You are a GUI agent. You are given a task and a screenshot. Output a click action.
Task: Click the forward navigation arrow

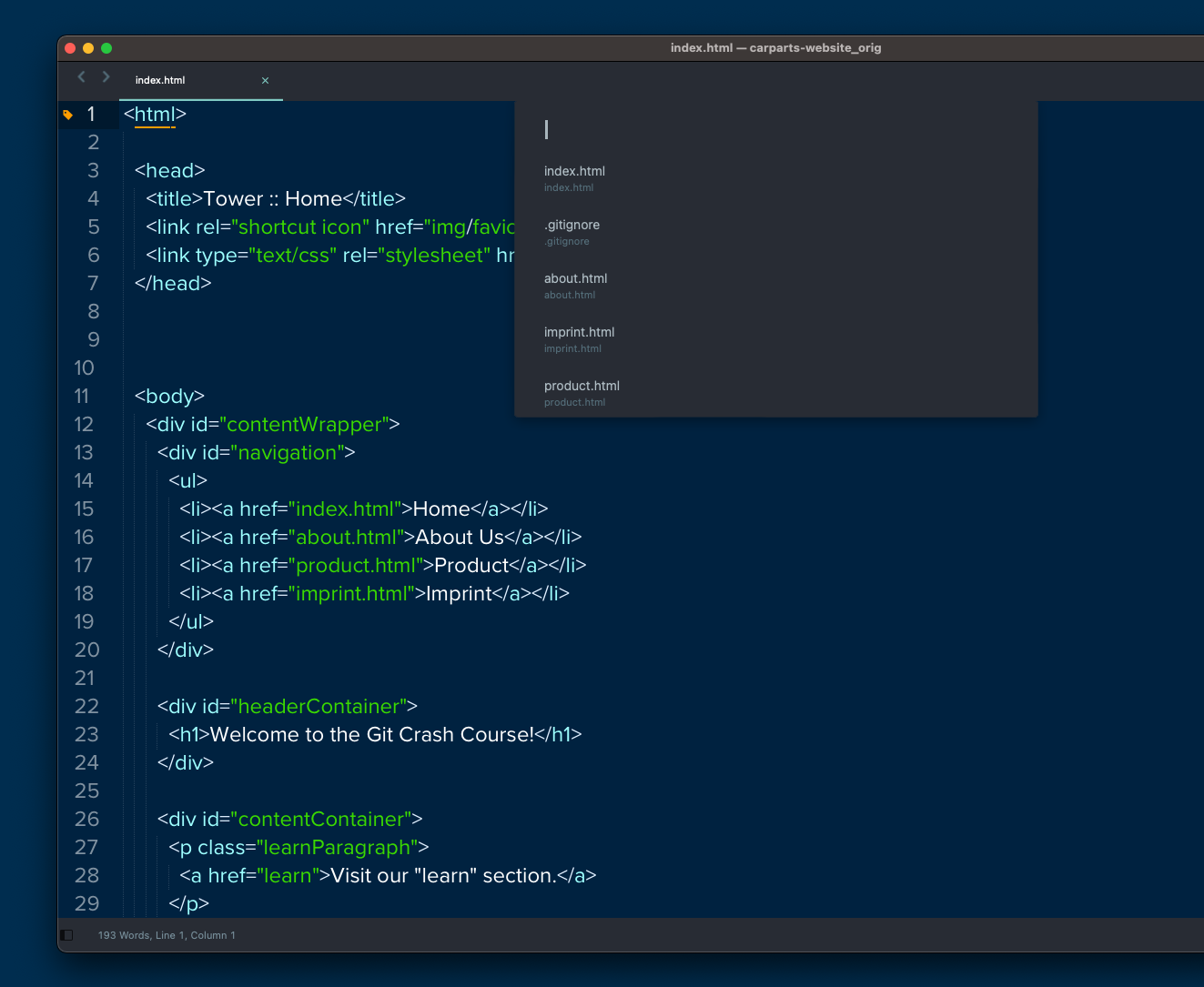click(x=106, y=77)
